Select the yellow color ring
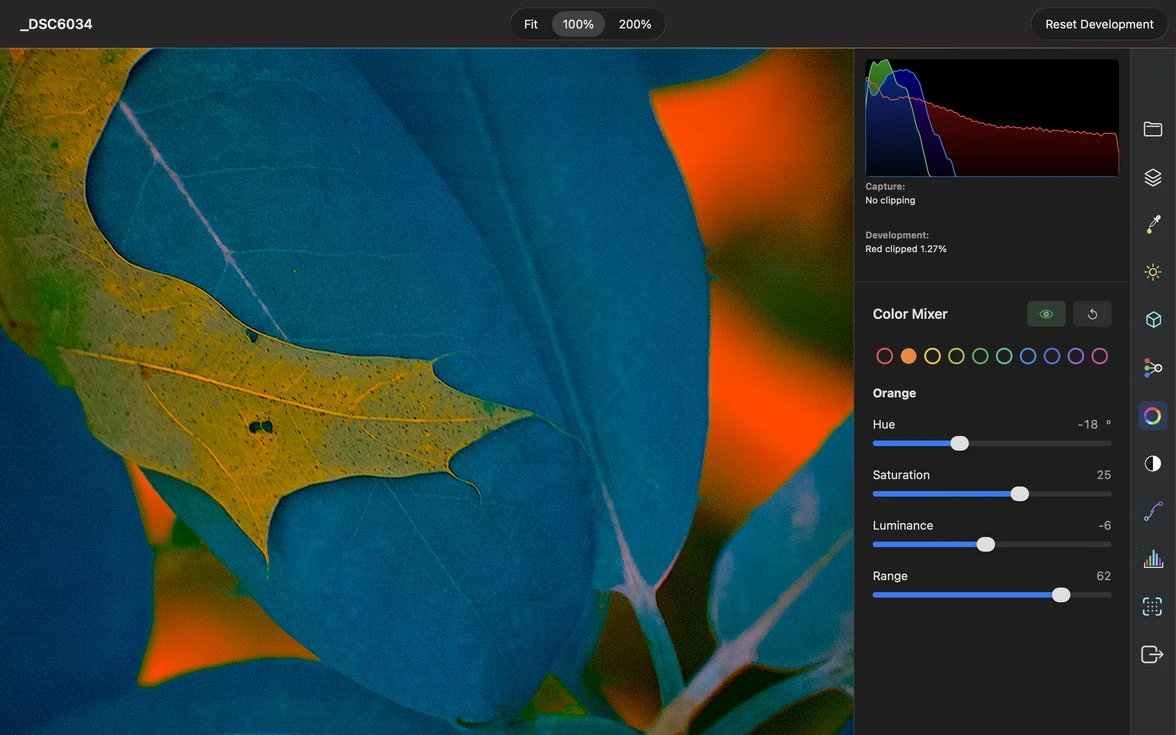Image resolution: width=1176 pixels, height=735 pixels. (932, 356)
